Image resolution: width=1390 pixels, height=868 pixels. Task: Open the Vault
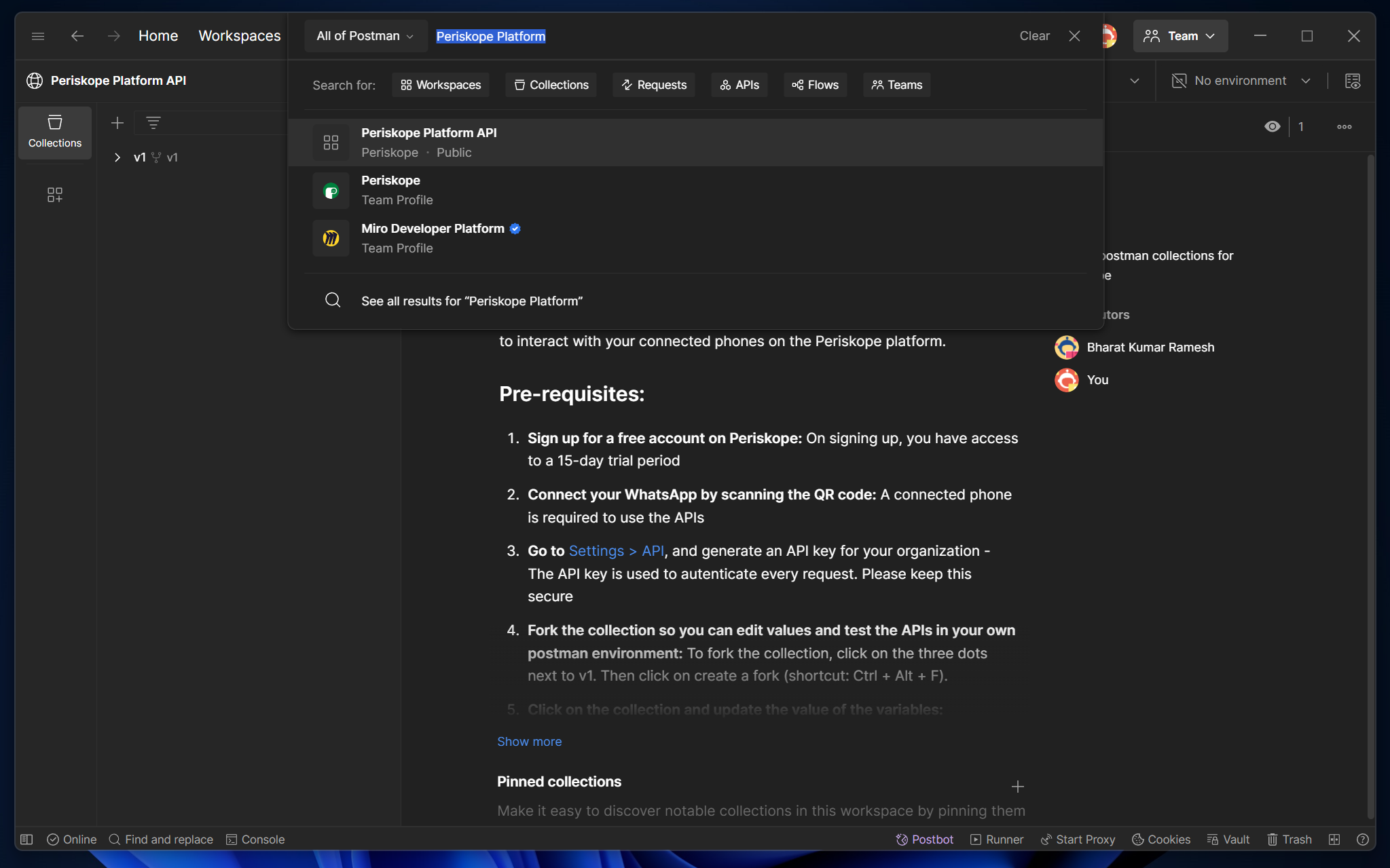tap(1228, 839)
